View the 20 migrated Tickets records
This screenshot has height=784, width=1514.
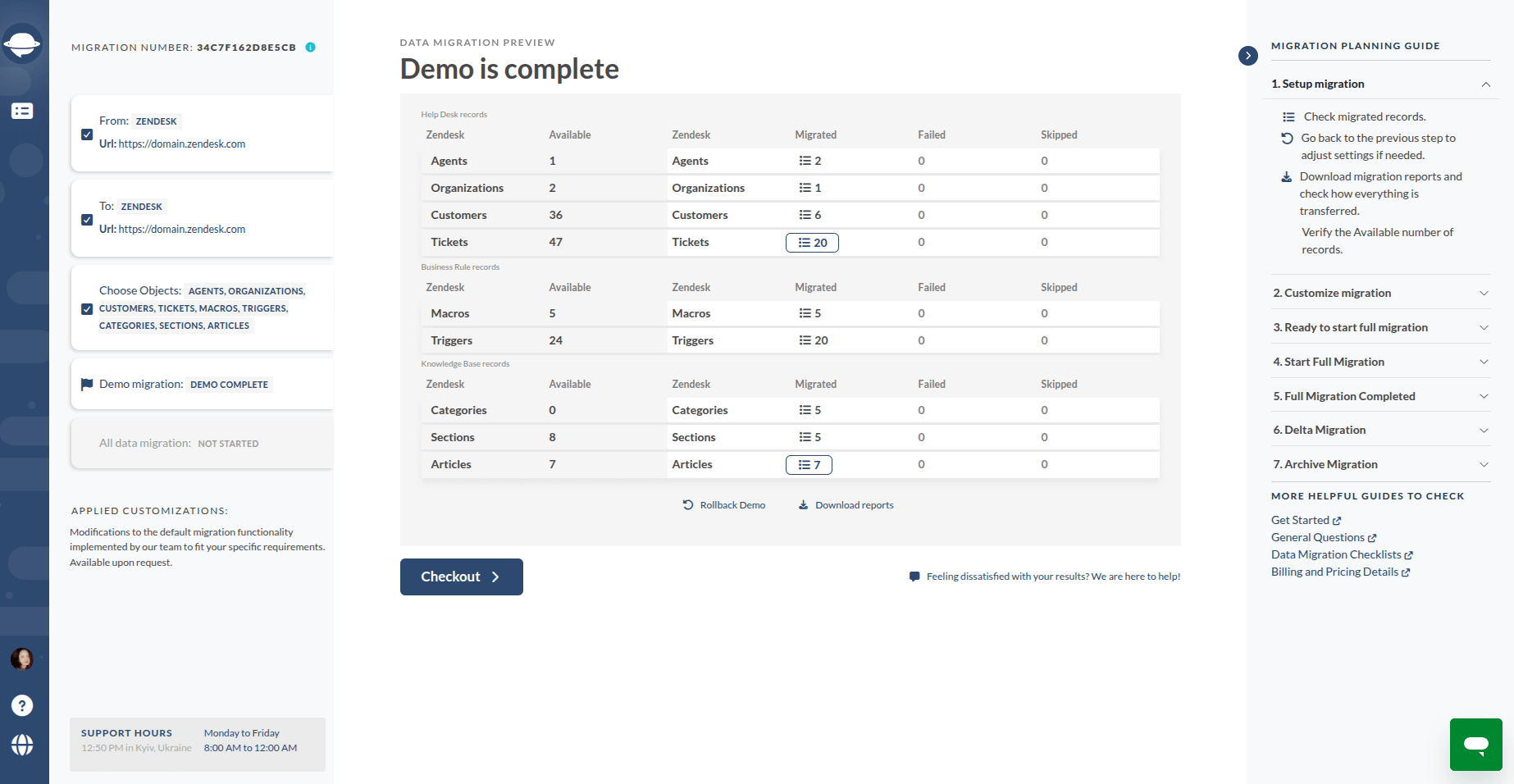click(x=812, y=242)
